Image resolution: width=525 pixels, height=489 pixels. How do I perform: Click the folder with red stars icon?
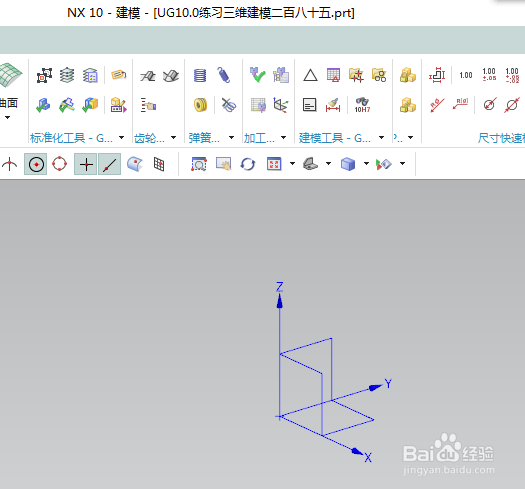(356, 75)
